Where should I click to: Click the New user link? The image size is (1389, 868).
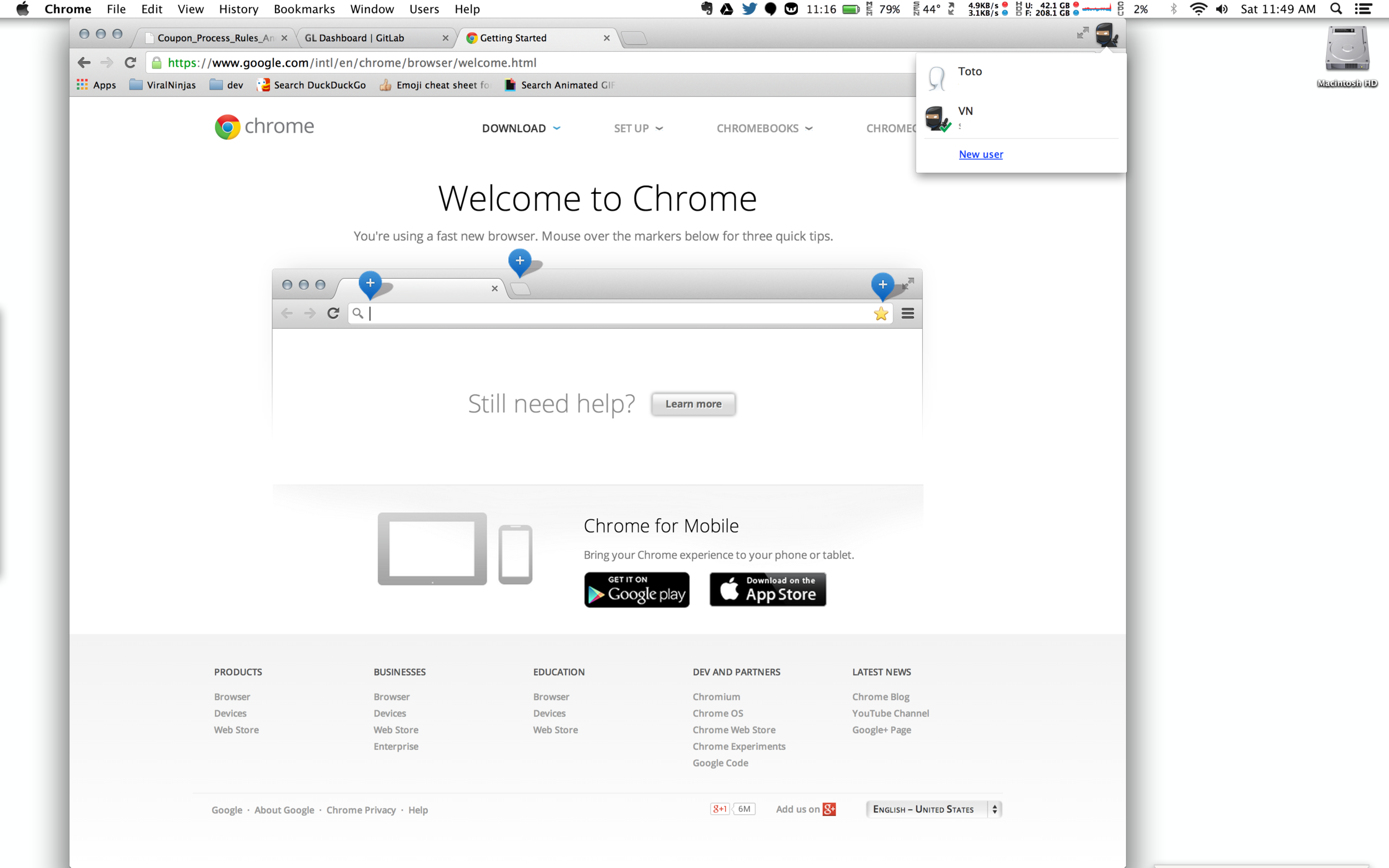(x=981, y=154)
